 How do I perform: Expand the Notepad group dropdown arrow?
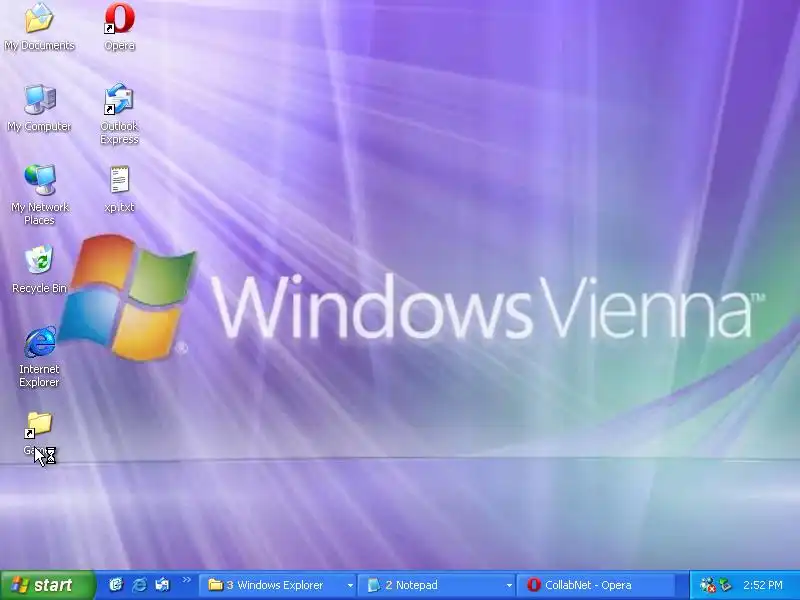[509, 585]
